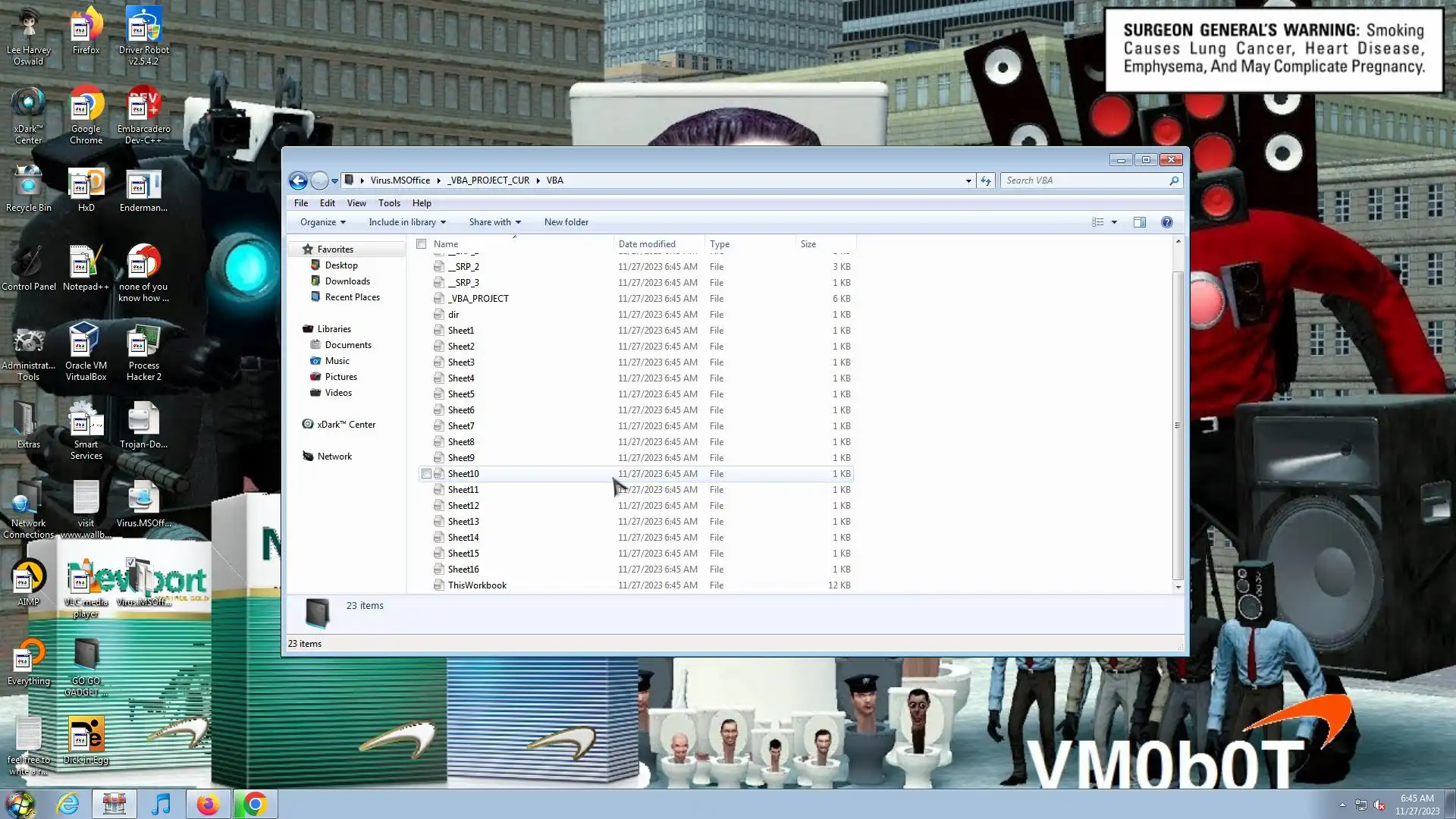
Task: Check the select-all checkbox in header
Action: tap(422, 244)
